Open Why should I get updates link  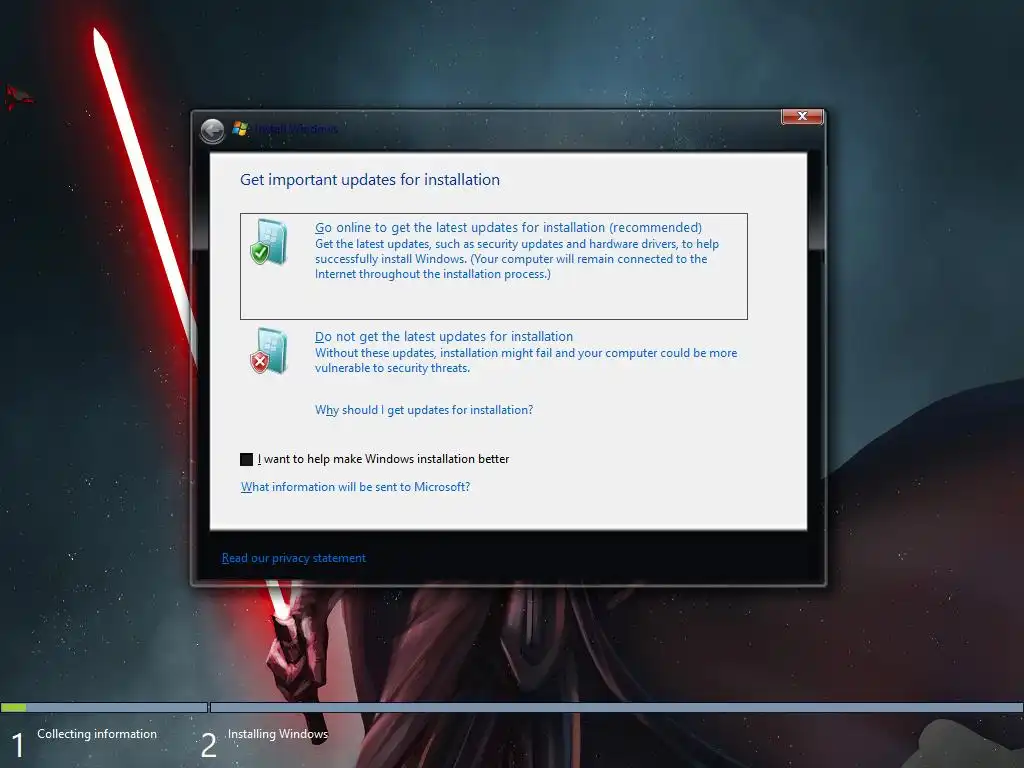pos(424,410)
